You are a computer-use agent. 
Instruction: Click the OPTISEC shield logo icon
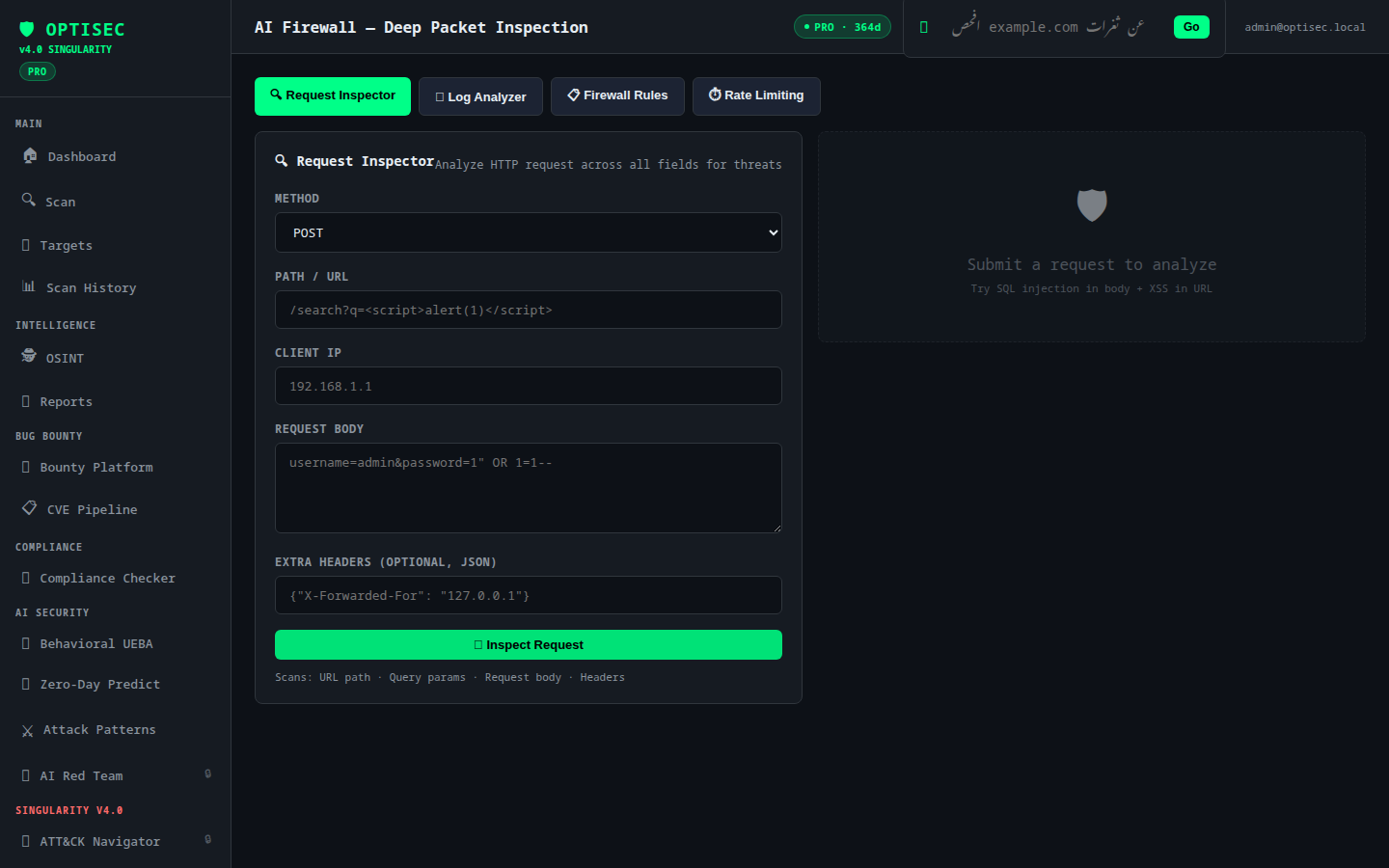coord(27,29)
